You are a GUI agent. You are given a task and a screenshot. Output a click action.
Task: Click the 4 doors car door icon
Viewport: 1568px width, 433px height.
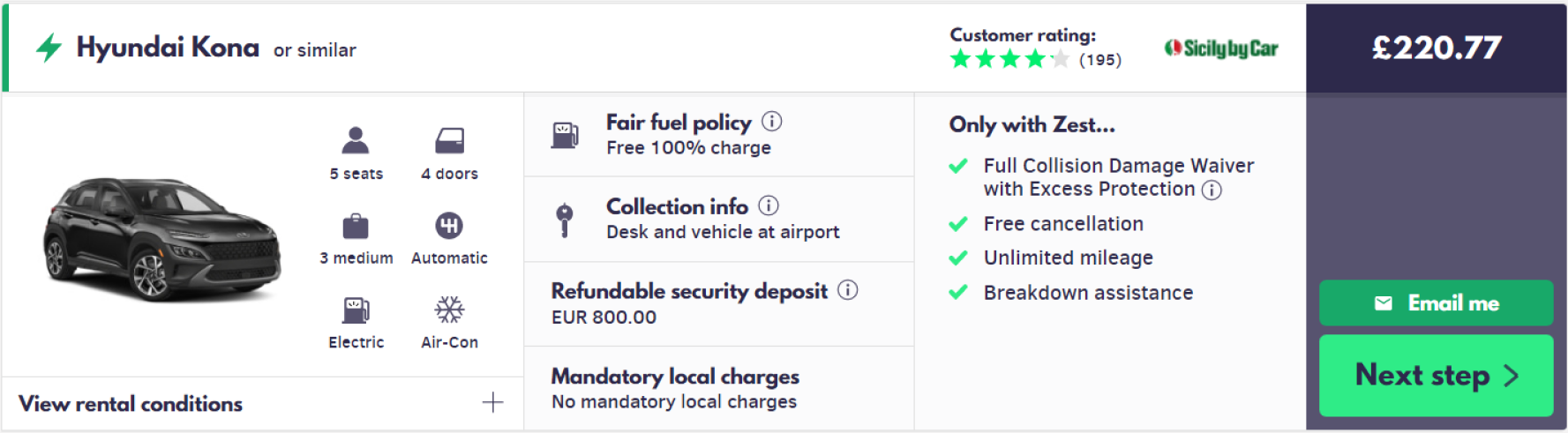click(449, 140)
